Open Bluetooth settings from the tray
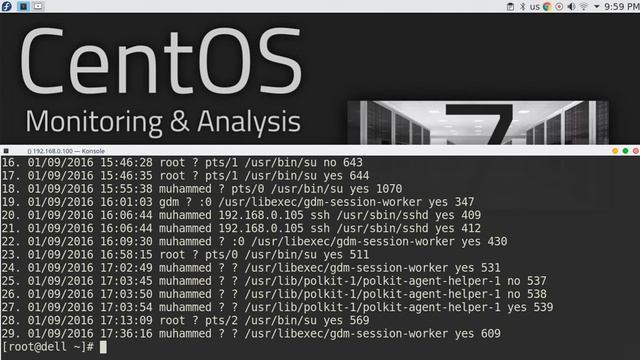Screen dimensions: 640x360 523,7
